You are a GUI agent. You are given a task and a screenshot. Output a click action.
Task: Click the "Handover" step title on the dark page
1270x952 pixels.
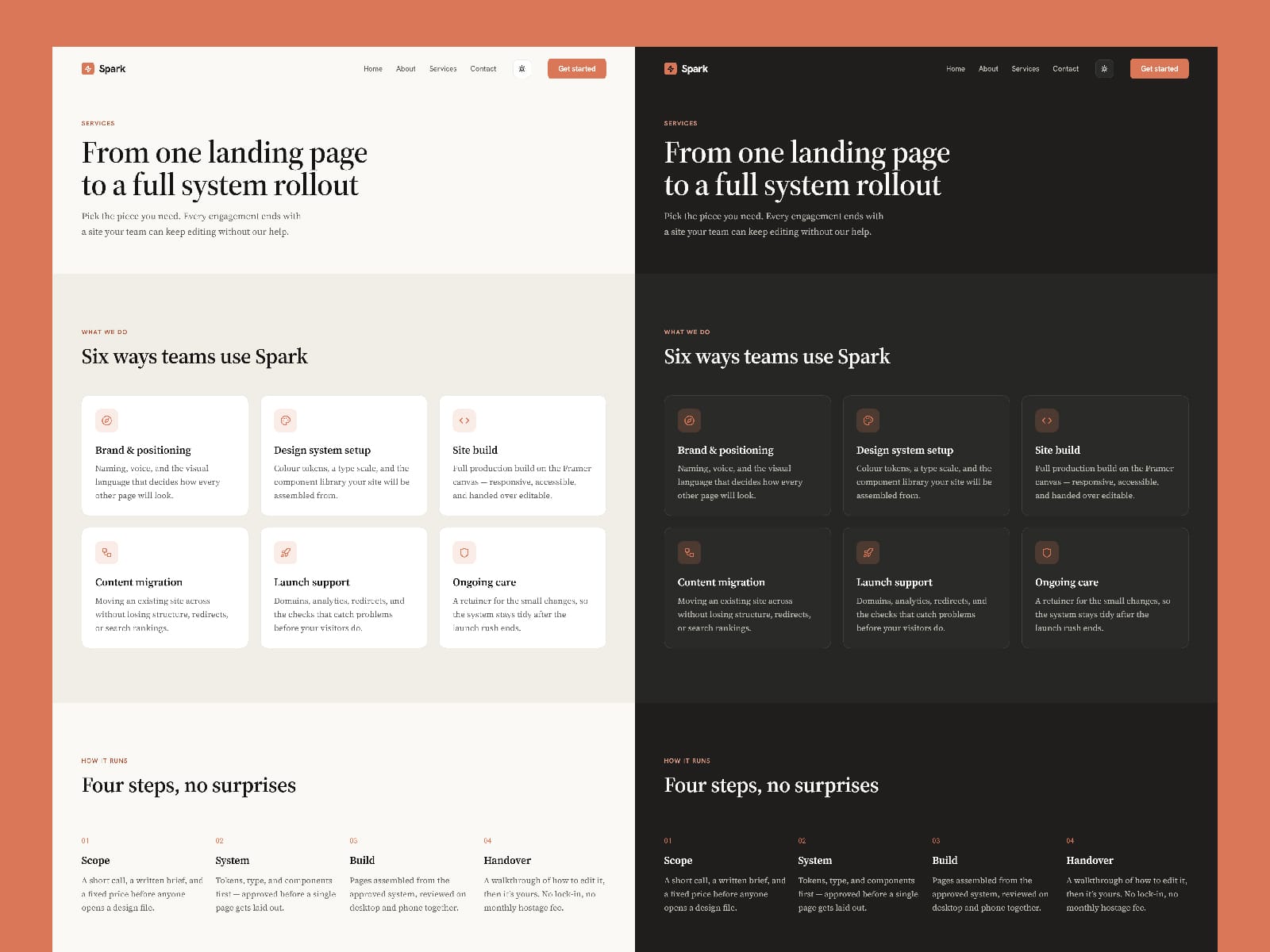1090,861
